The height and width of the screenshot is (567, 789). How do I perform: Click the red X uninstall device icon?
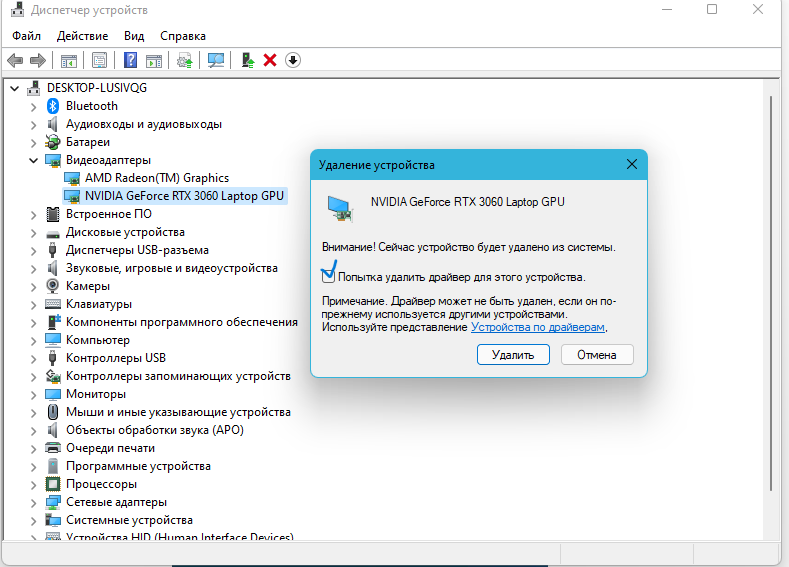pos(270,60)
